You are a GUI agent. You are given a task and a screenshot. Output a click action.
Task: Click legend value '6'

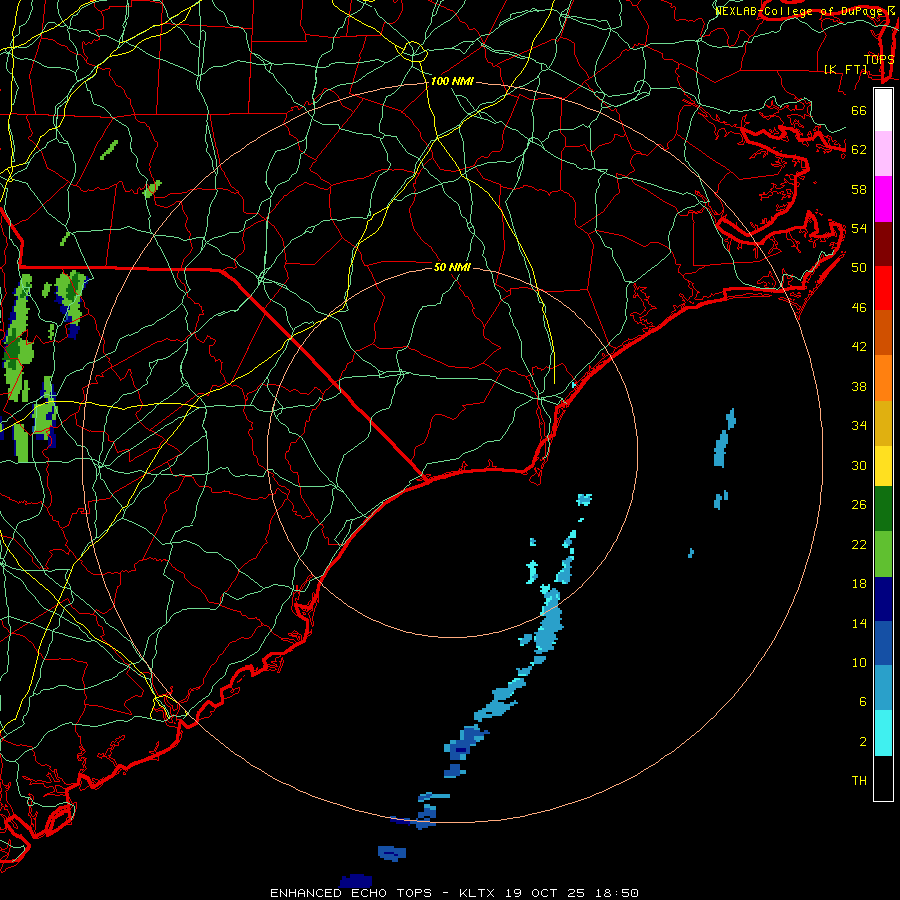tap(862, 702)
